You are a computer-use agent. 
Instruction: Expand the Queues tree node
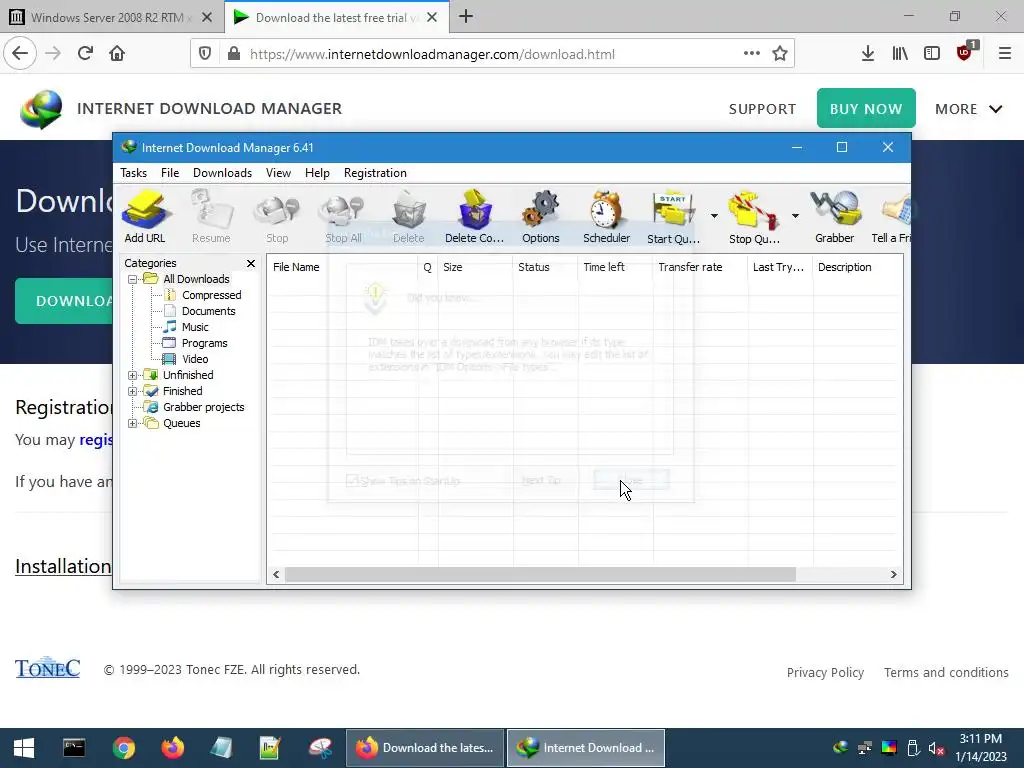(x=133, y=423)
